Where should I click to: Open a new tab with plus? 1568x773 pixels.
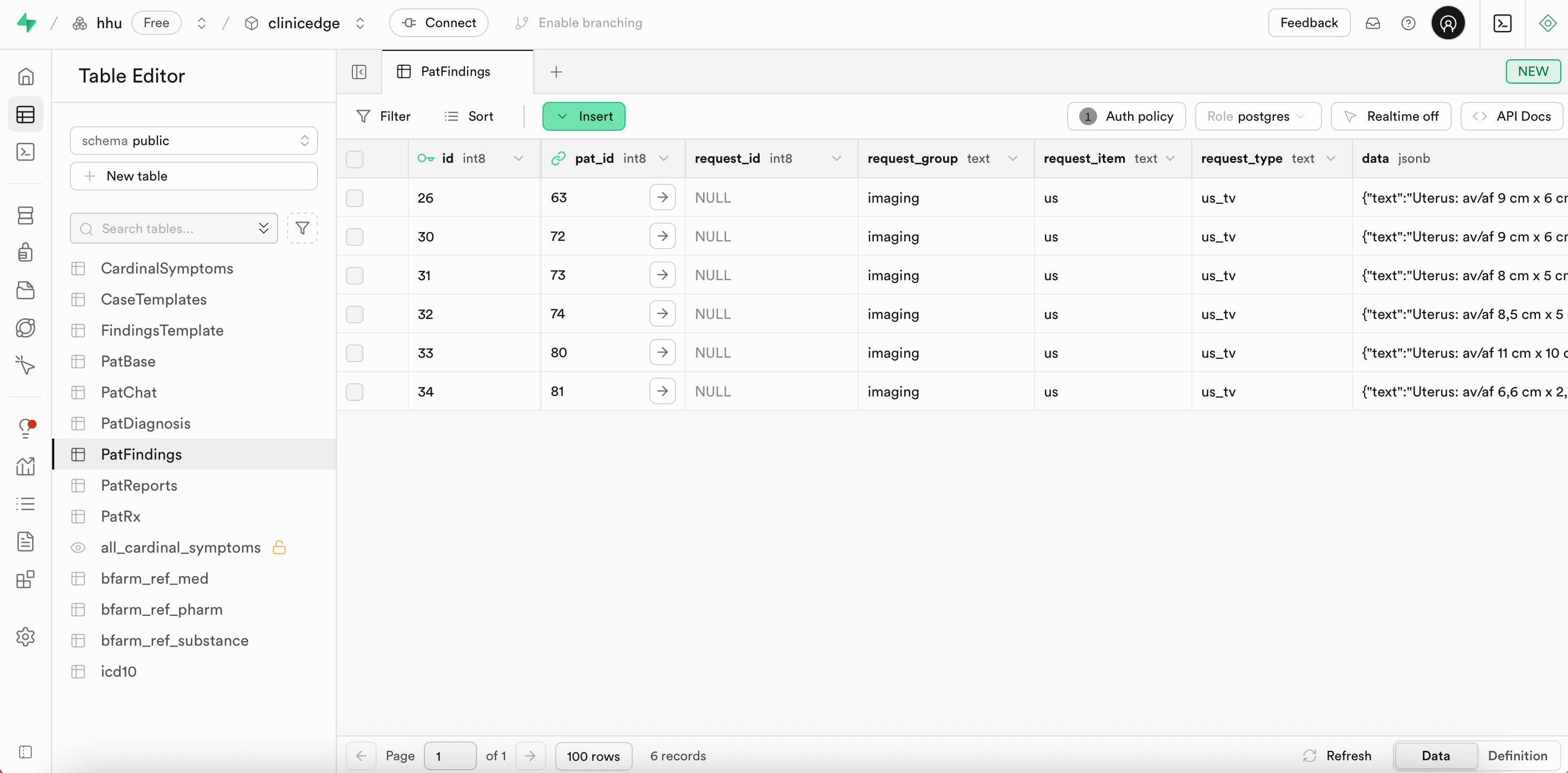pyautogui.click(x=556, y=72)
